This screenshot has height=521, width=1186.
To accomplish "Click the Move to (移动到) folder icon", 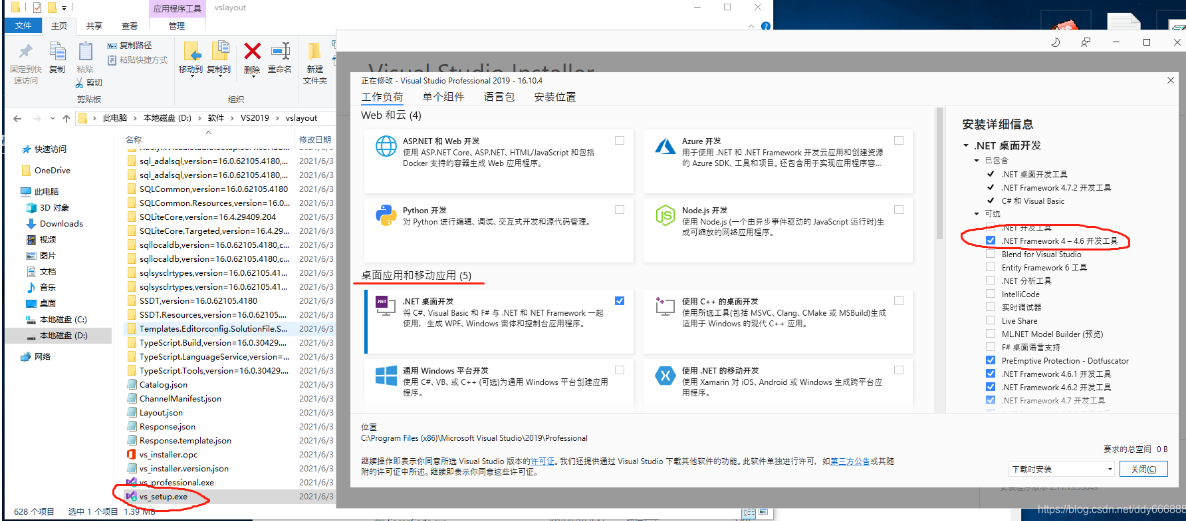I will [191, 51].
